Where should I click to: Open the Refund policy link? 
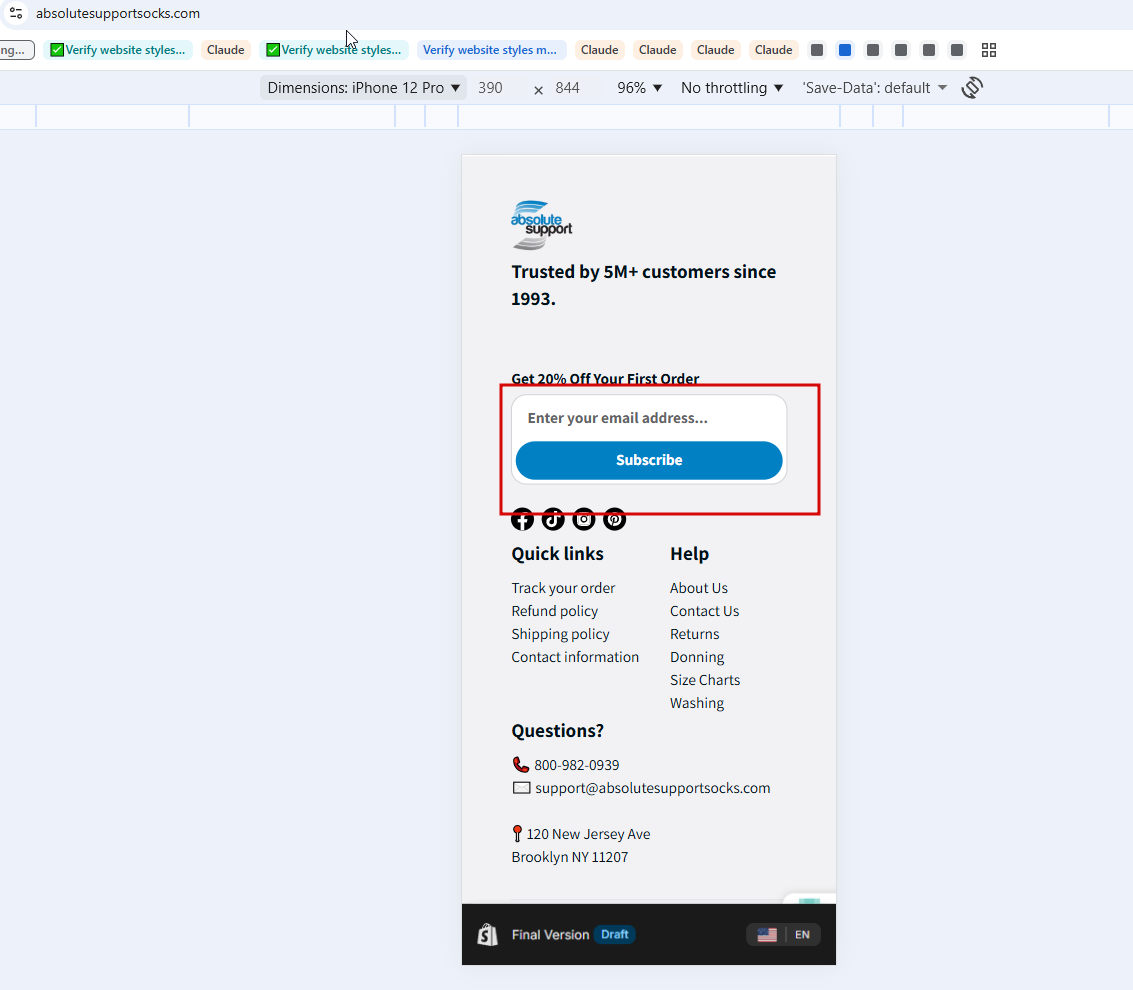coord(554,611)
